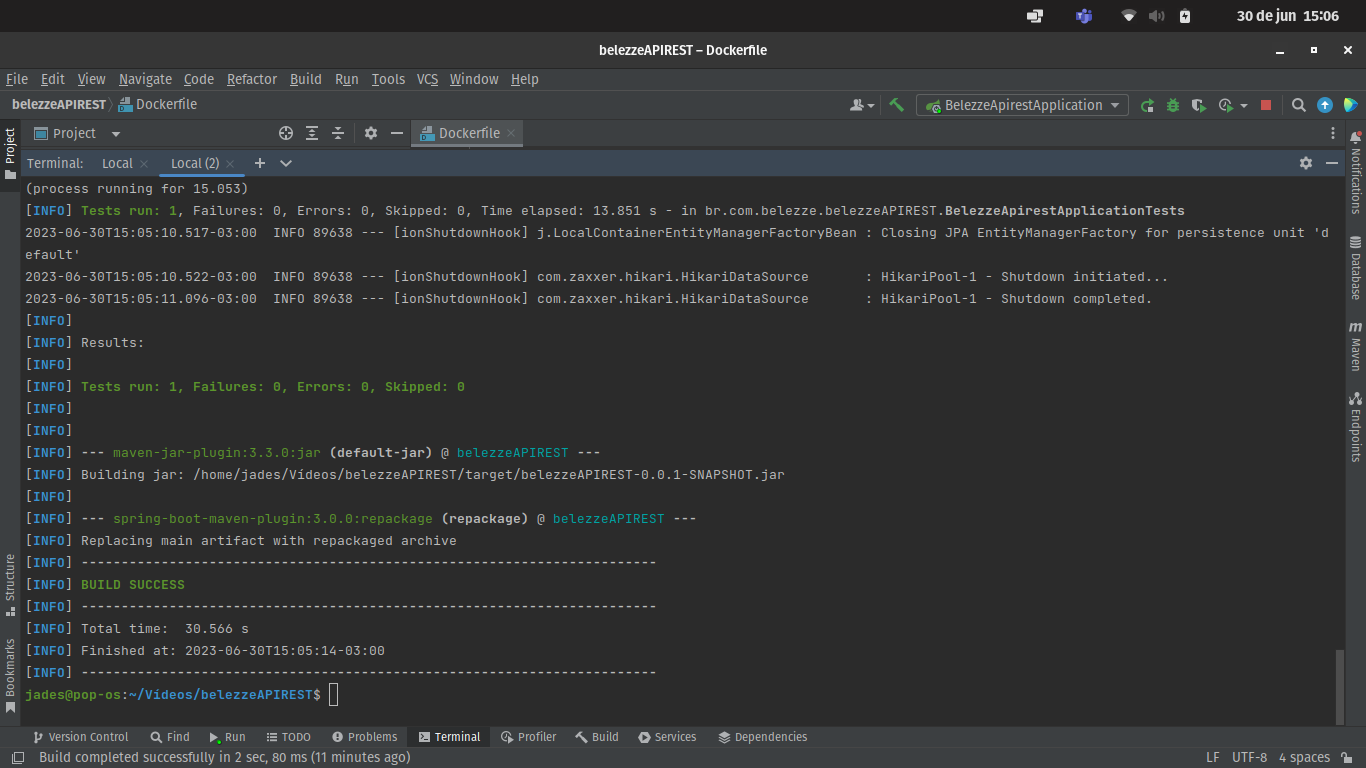Switch to the Local terminal tab
The image size is (1366, 768).
(117, 163)
